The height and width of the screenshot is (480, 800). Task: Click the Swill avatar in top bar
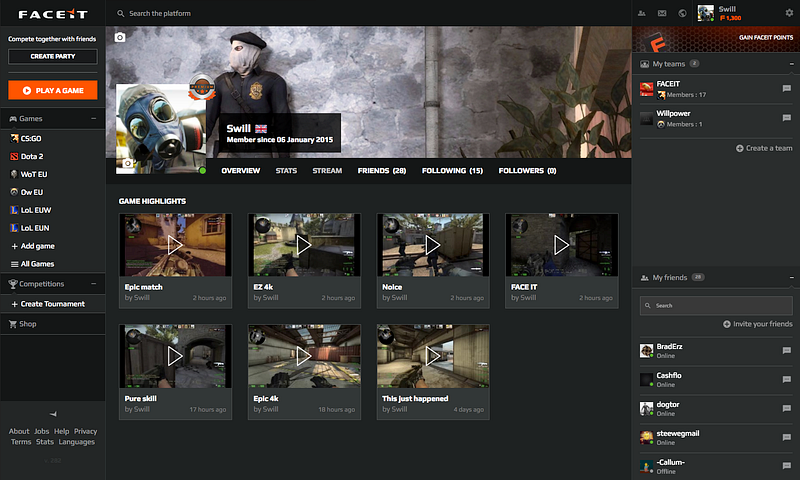706,13
